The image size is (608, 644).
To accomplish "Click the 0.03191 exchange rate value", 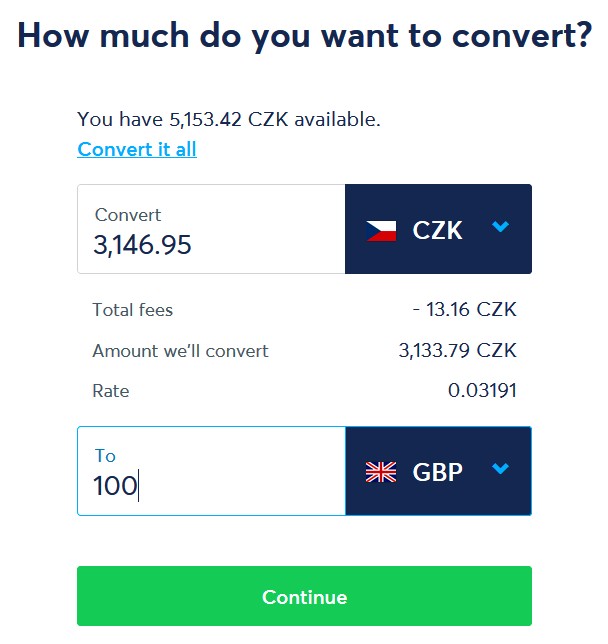I will point(482,390).
